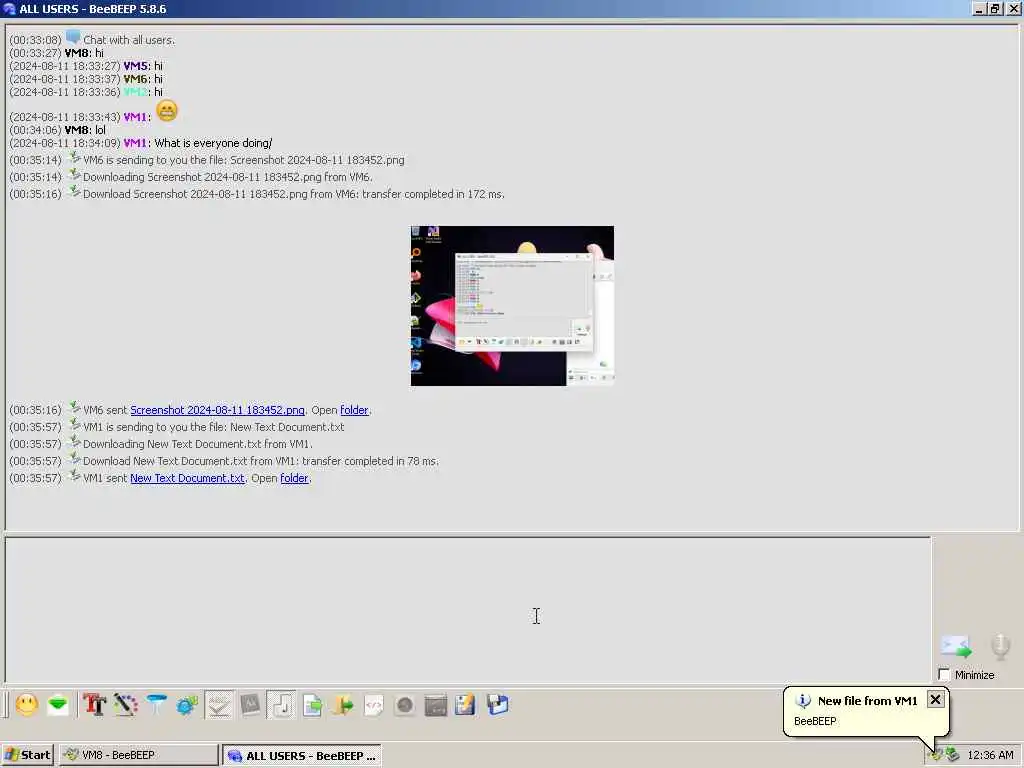Click 'VM1 is sending to you the file' line
The height and width of the screenshot is (768, 1024).
coord(177,427)
